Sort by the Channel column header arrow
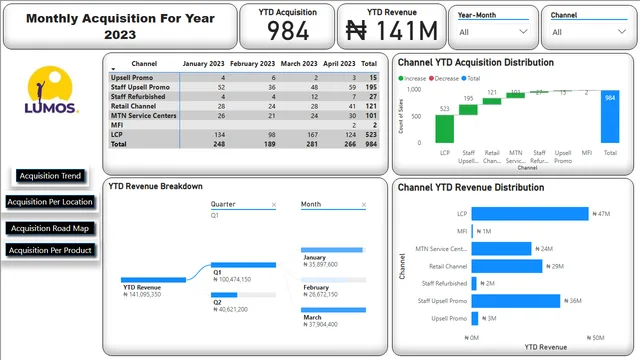 pos(113,69)
